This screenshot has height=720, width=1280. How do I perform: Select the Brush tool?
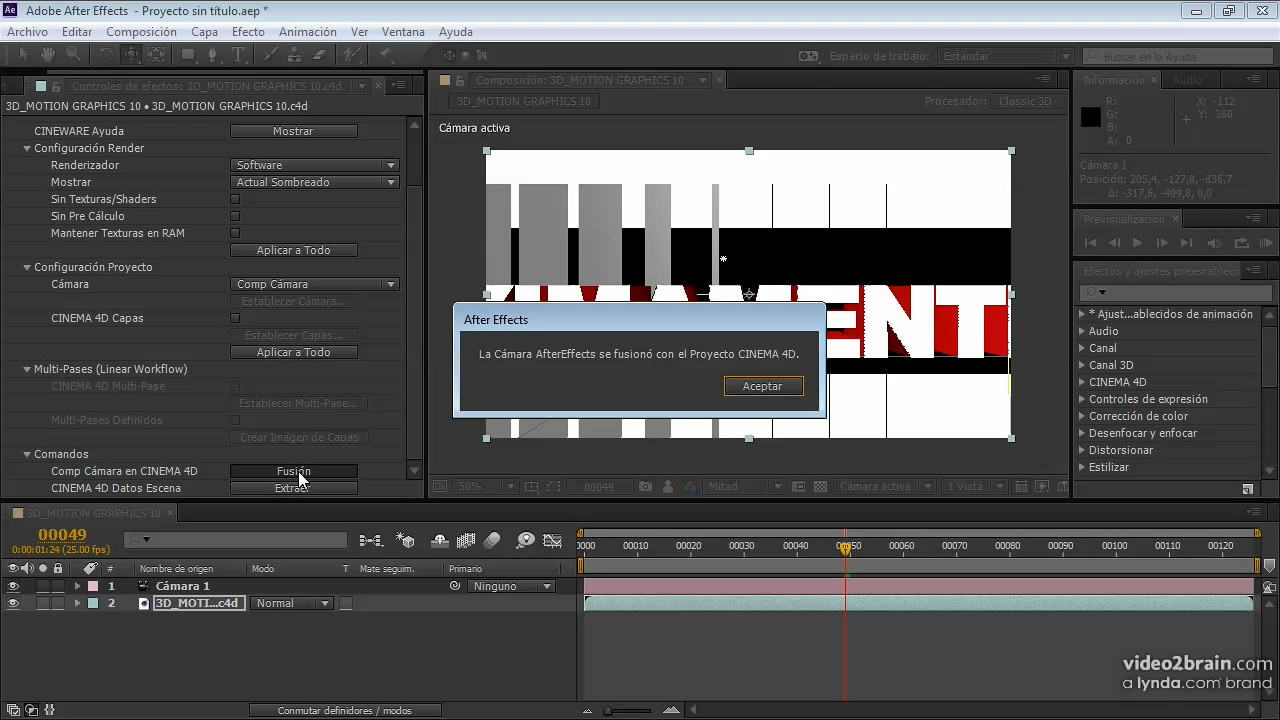[x=271, y=55]
